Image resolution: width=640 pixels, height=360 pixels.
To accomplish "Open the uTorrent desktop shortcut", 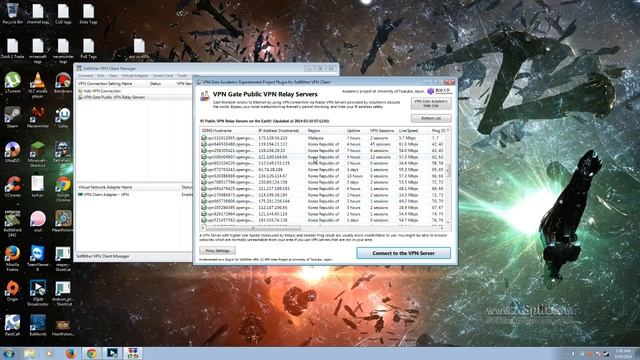I will click(x=12, y=83).
